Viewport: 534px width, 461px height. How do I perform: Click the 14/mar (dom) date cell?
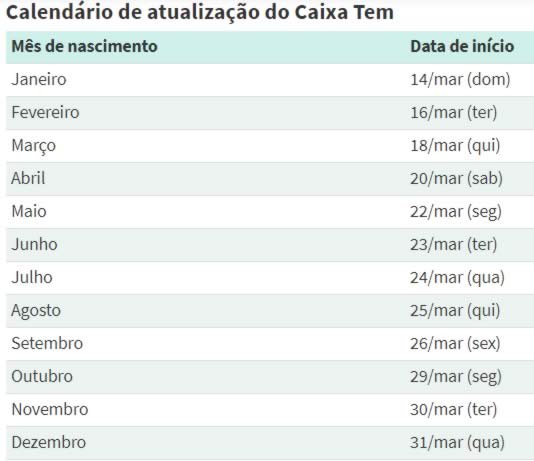coord(460,79)
